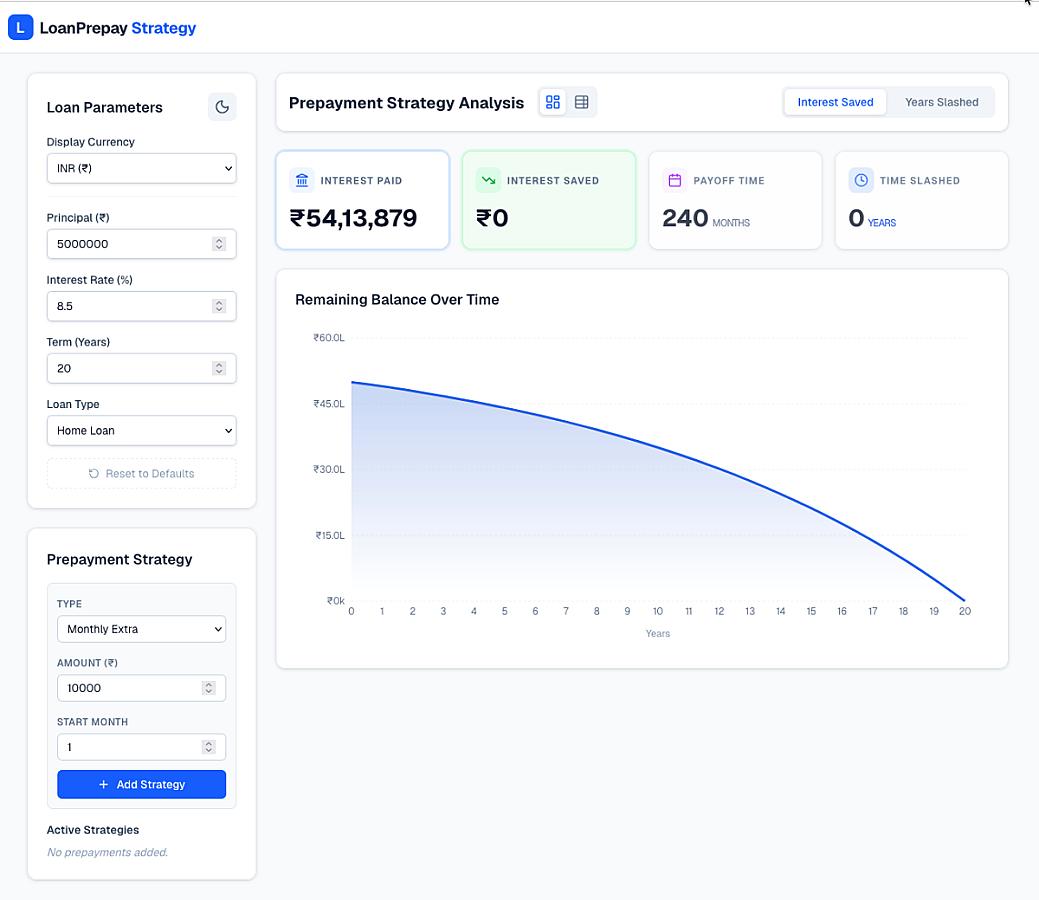Click the reset arrow icon beside Reset to Defaults
The width and height of the screenshot is (1039, 900).
coord(94,473)
